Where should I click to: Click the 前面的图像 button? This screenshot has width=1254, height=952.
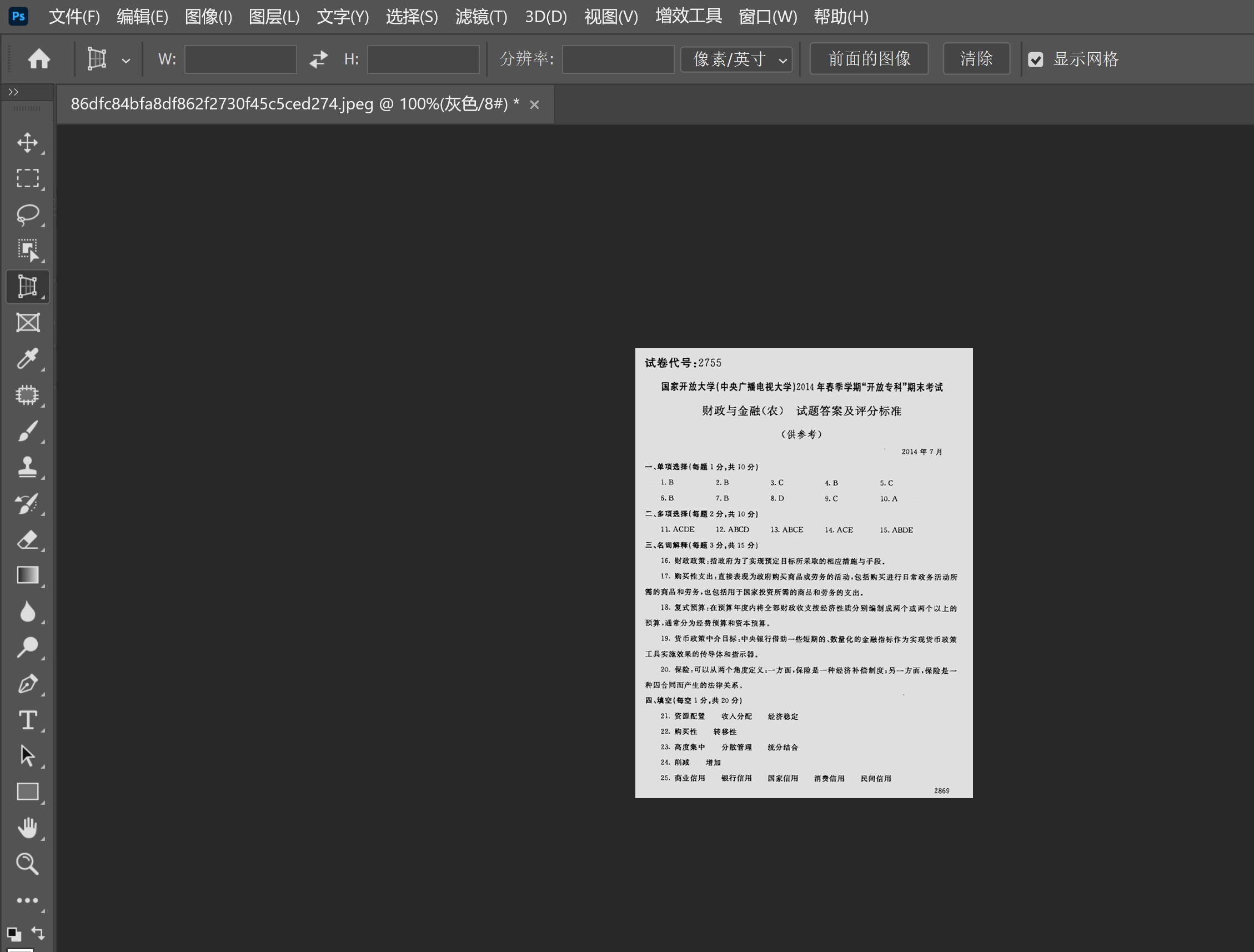[869, 59]
